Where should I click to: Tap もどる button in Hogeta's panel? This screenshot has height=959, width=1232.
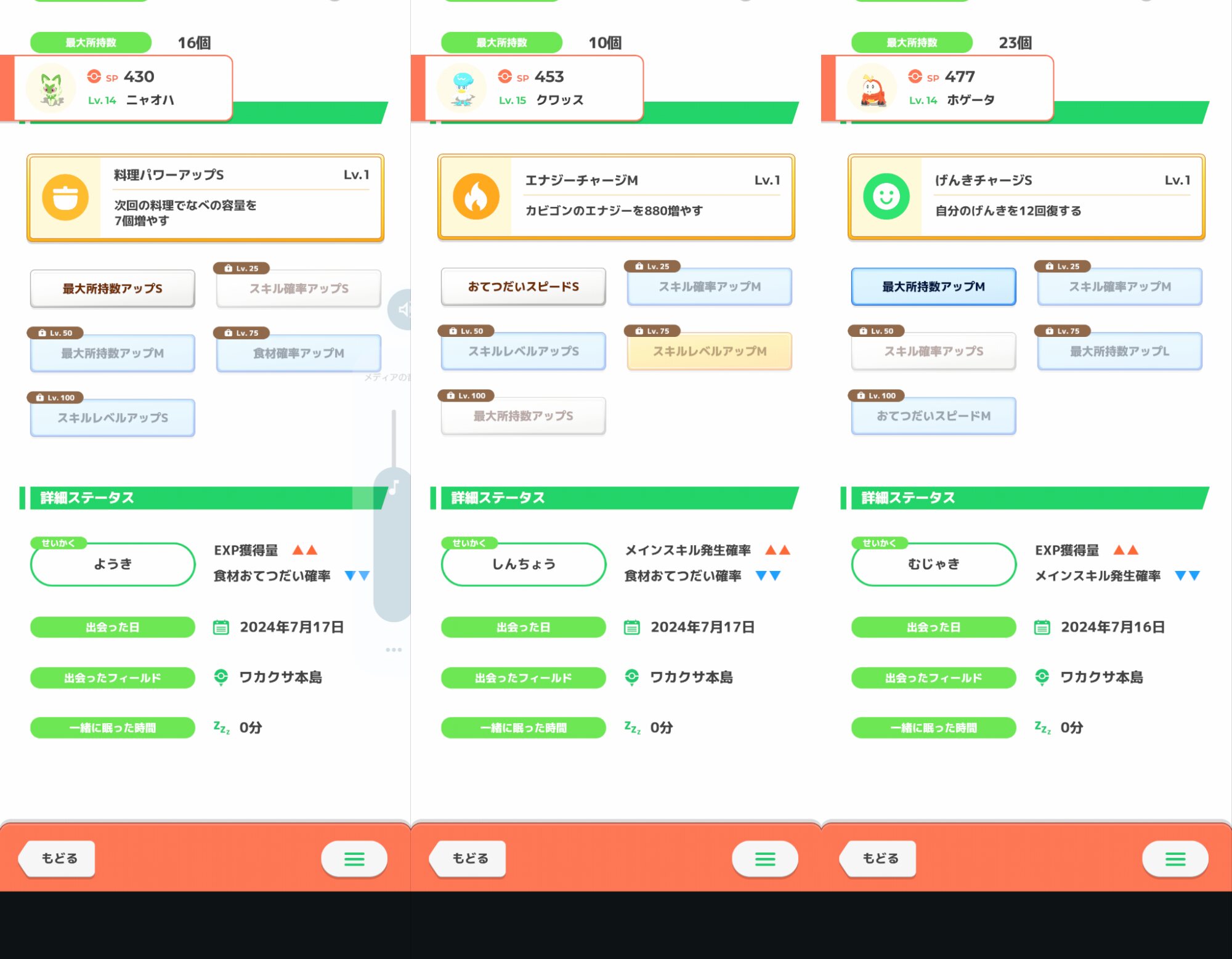pos(878,859)
